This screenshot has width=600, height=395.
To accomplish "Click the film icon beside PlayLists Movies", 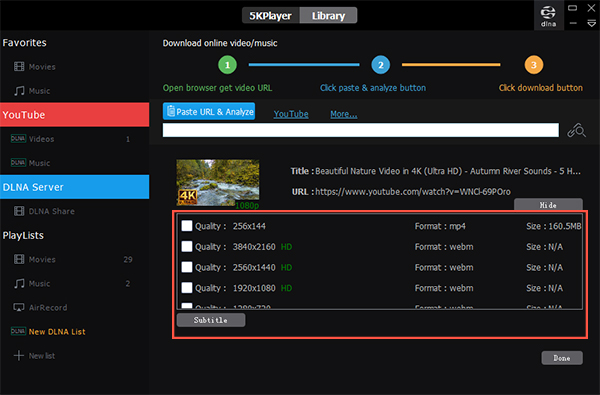I will pyautogui.click(x=19, y=259).
